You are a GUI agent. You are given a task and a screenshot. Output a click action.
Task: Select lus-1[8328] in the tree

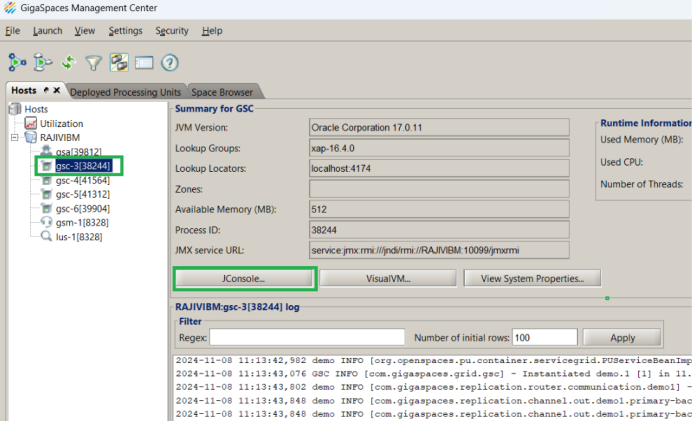(79, 237)
